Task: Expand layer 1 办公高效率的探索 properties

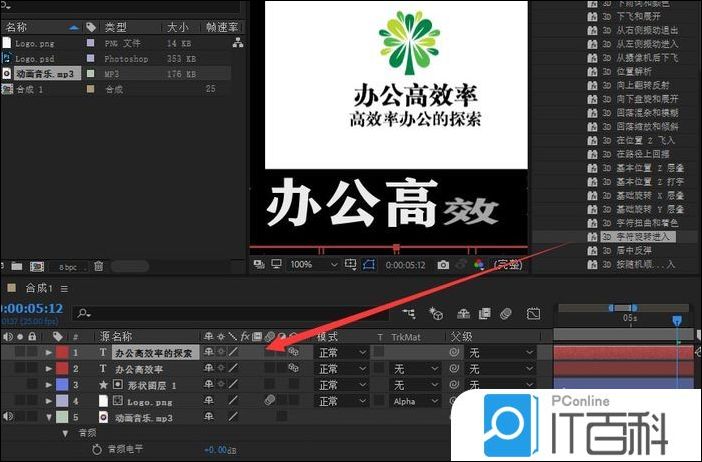Action: (x=49, y=352)
